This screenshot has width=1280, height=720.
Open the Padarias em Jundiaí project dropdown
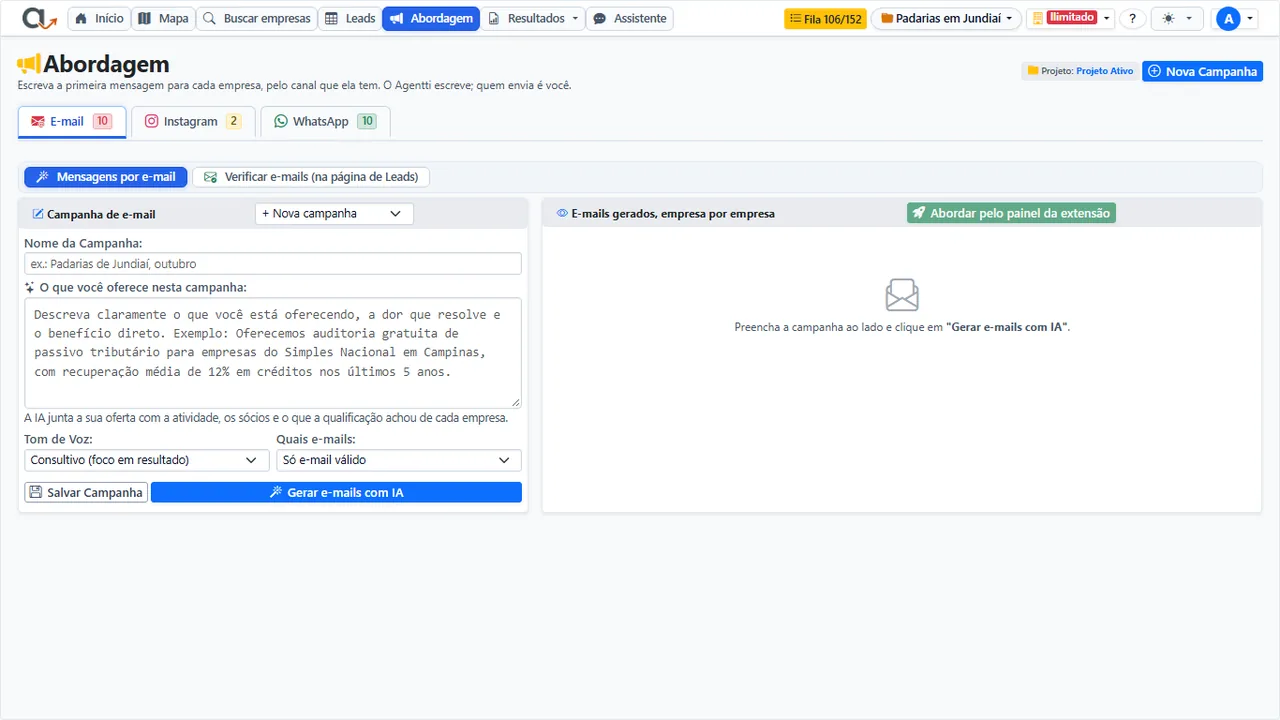tap(946, 18)
